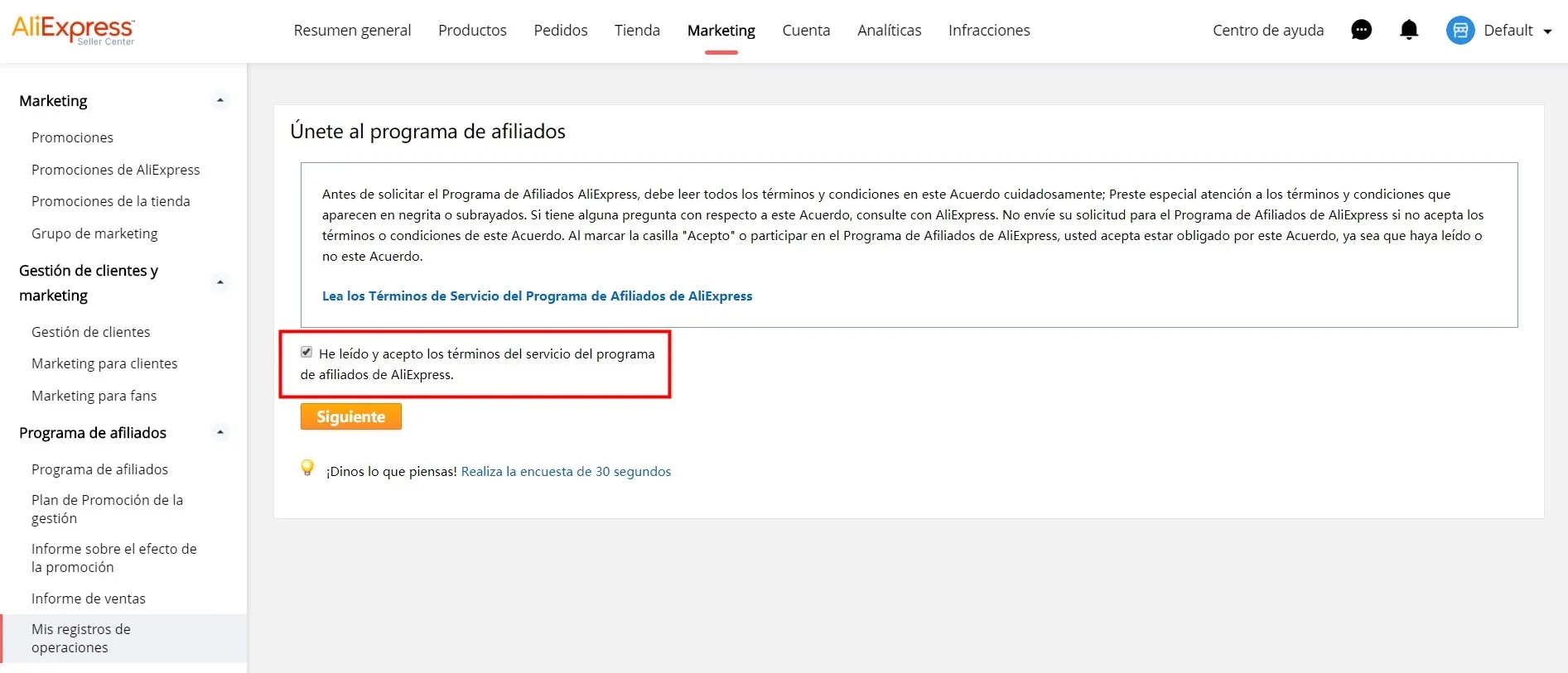Click the orange Siguiente button
Screen dimensions: 1568x673
click(351, 416)
